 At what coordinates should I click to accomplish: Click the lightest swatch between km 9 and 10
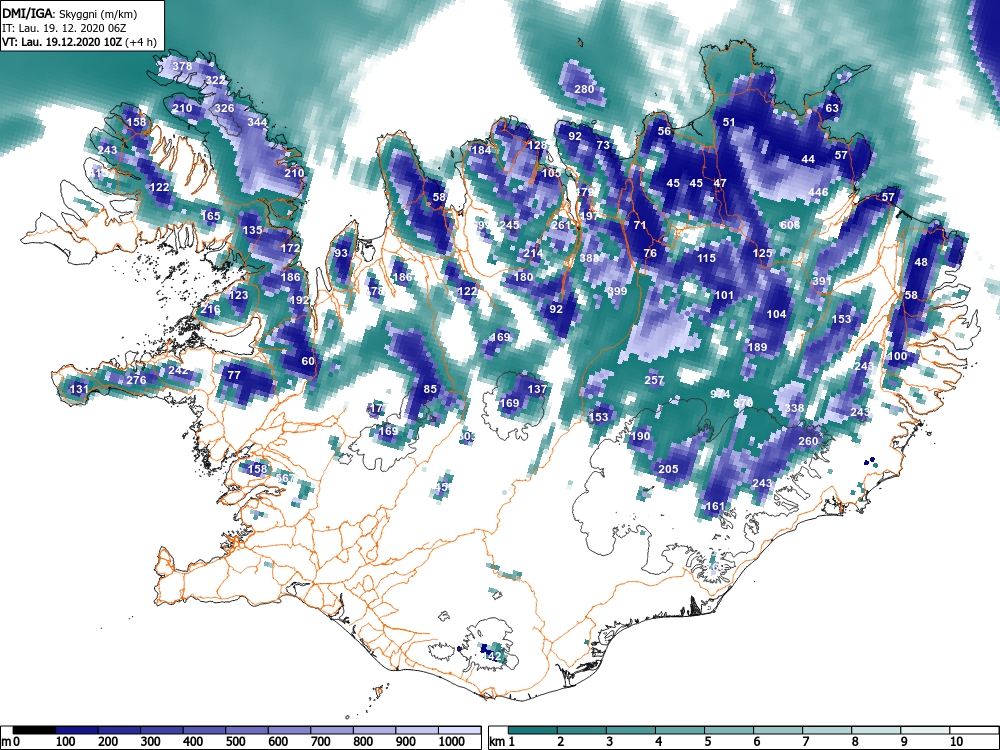tap(925, 729)
